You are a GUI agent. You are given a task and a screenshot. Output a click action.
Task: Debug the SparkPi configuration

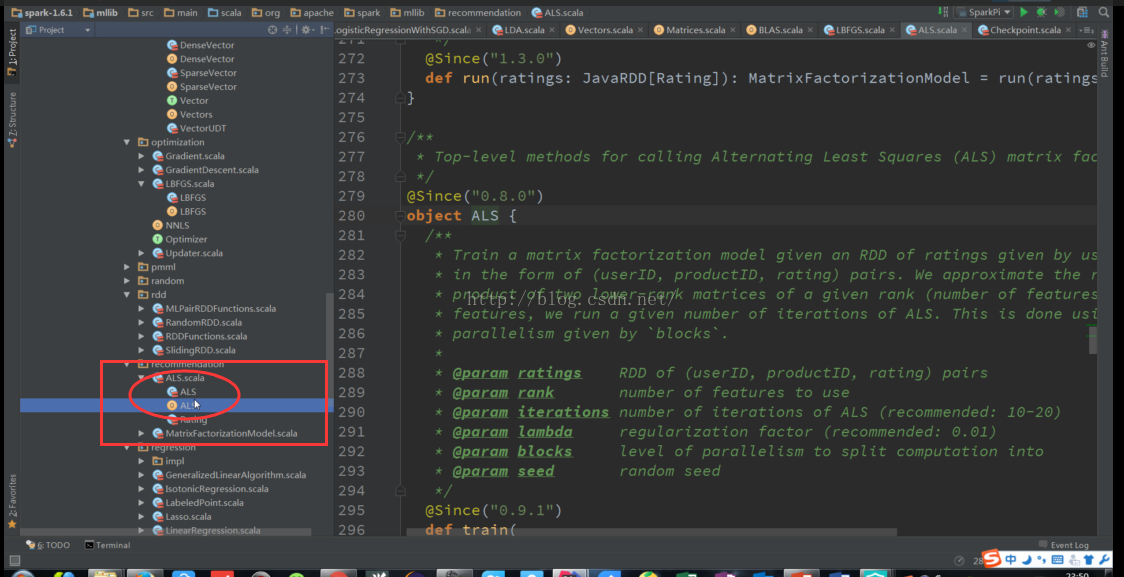1042,12
